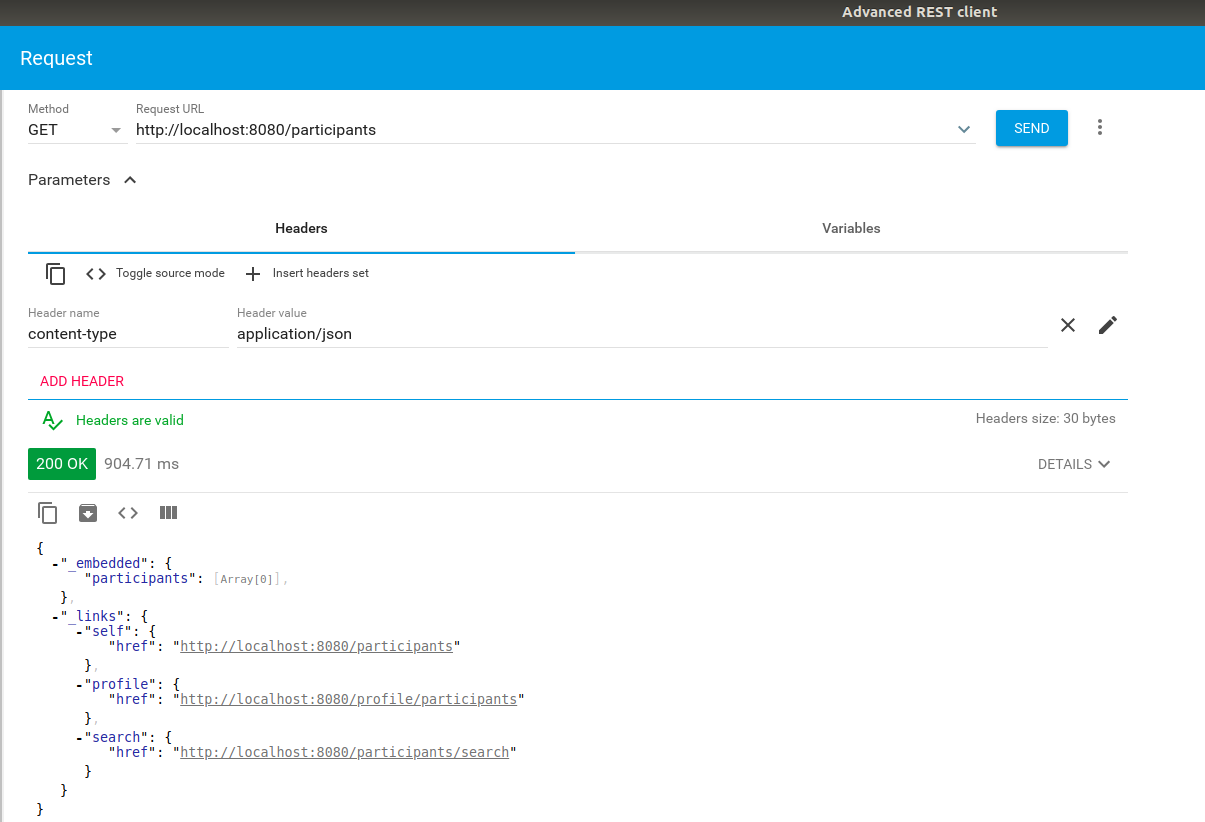This screenshot has width=1205, height=822.
Task: Switch response to table view icon
Action: click(168, 513)
